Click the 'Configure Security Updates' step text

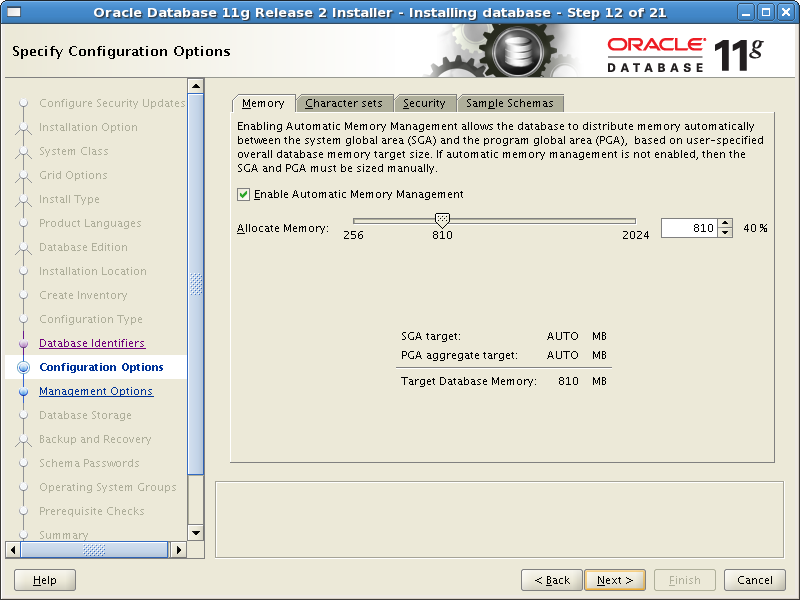112,103
